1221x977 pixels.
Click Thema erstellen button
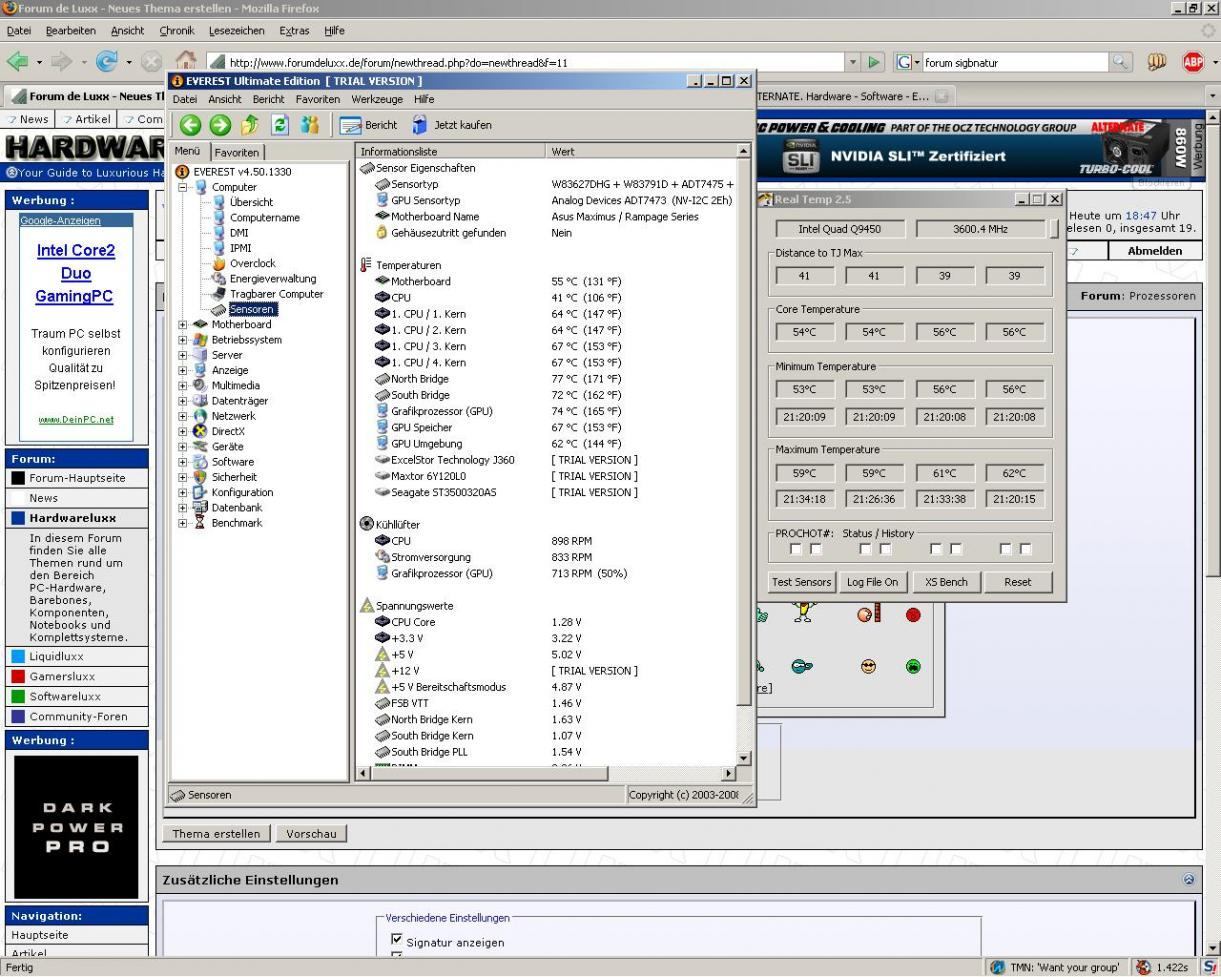click(x=216, y=833)
